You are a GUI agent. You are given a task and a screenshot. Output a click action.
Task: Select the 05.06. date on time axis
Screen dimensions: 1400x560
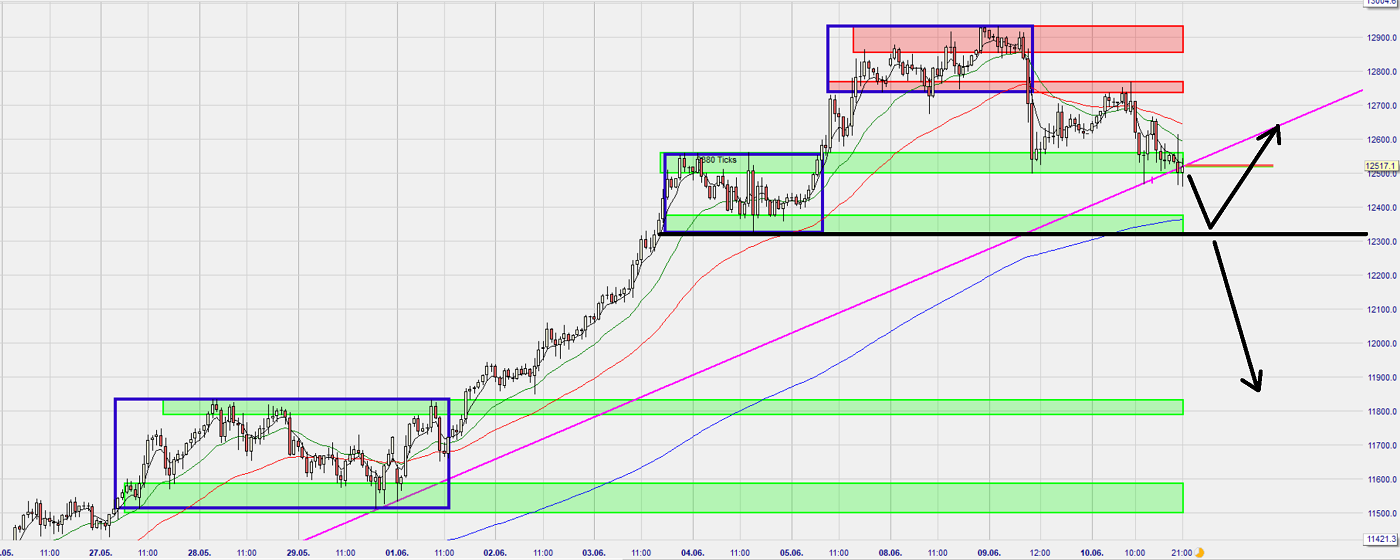[792, 552]
